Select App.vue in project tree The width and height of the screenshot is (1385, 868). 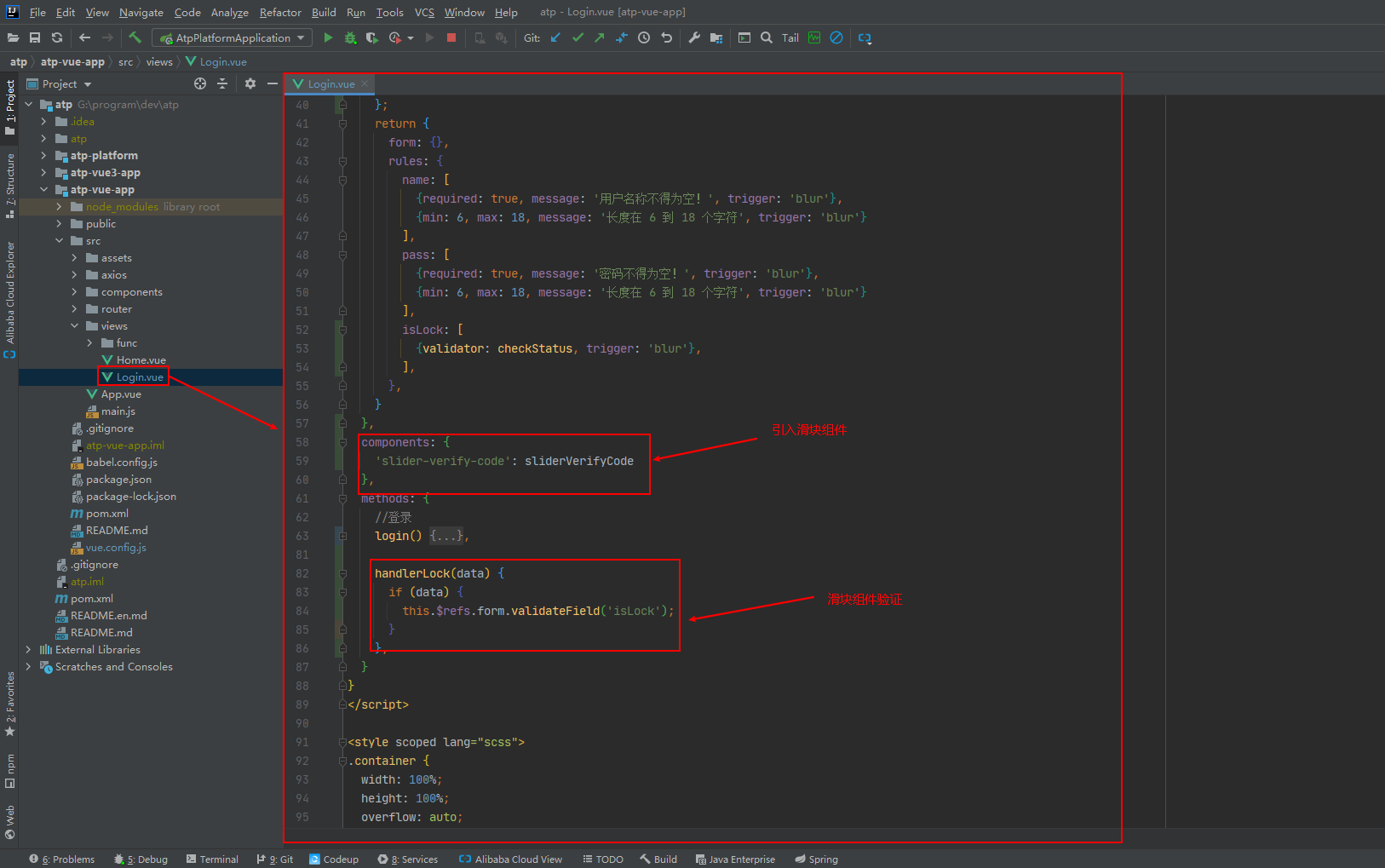(121, 394)
